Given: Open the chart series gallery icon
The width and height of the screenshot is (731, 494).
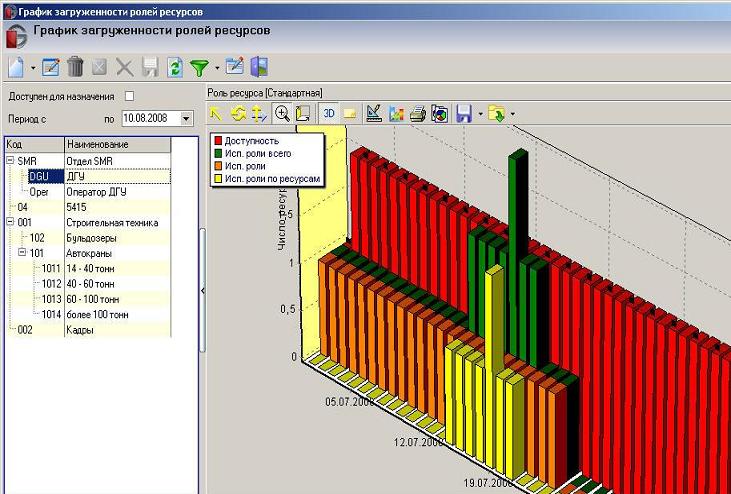Looking at the screenshot, I should (x=396, y=114).
